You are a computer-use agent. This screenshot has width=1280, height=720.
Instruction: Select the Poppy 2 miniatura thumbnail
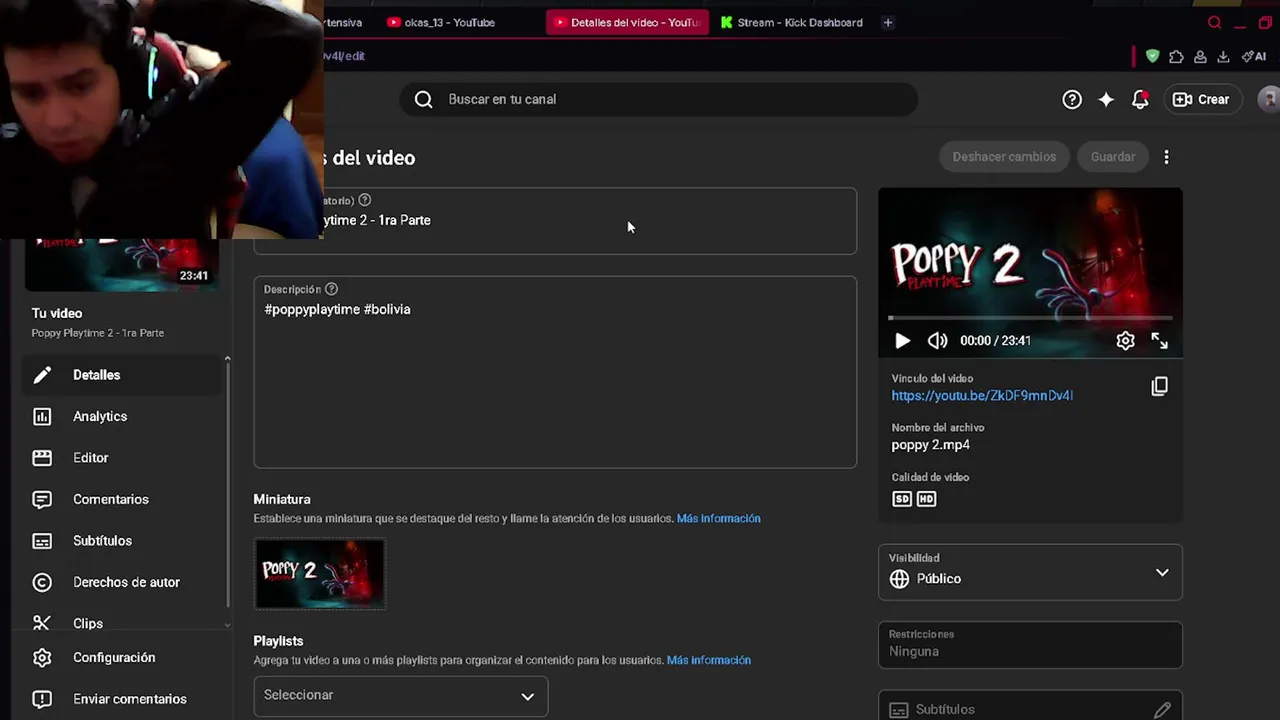point(320,574)
